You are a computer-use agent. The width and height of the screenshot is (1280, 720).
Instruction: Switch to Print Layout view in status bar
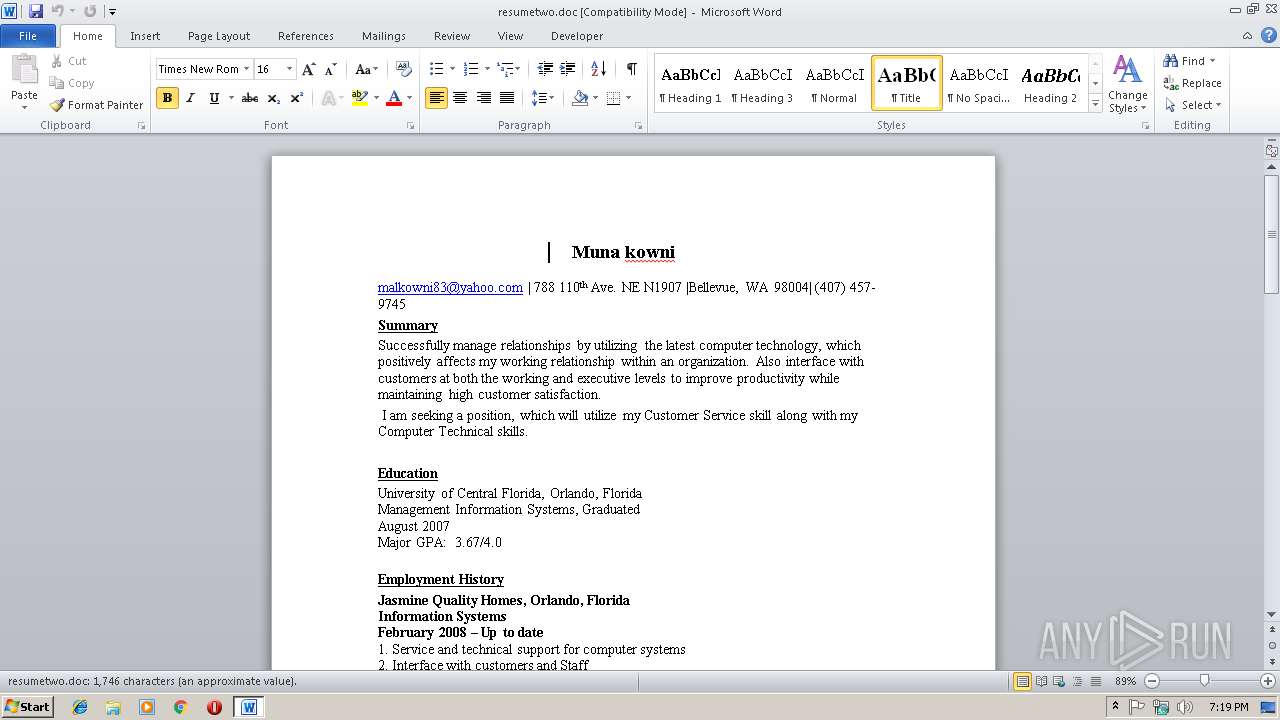(1023, 681)
